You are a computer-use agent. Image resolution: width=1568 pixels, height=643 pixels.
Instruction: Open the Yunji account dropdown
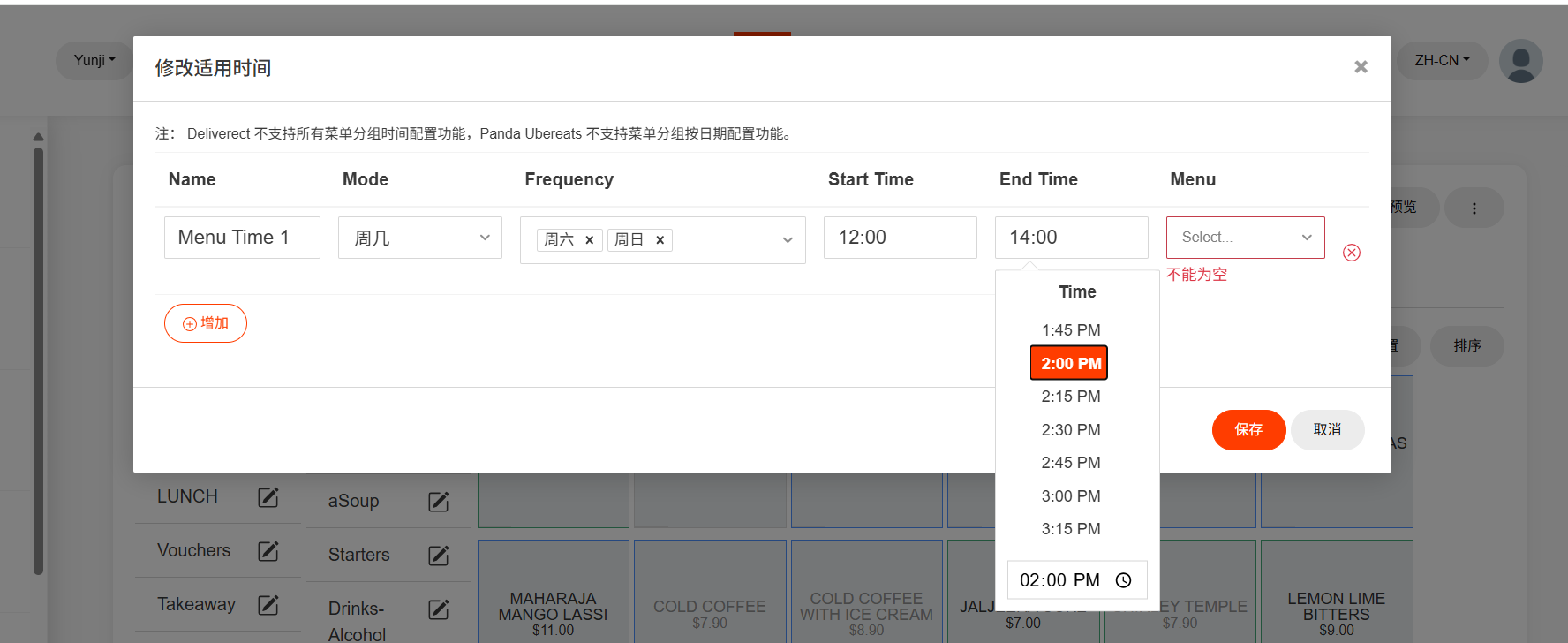pyautogui.click(x=94, y=60)
